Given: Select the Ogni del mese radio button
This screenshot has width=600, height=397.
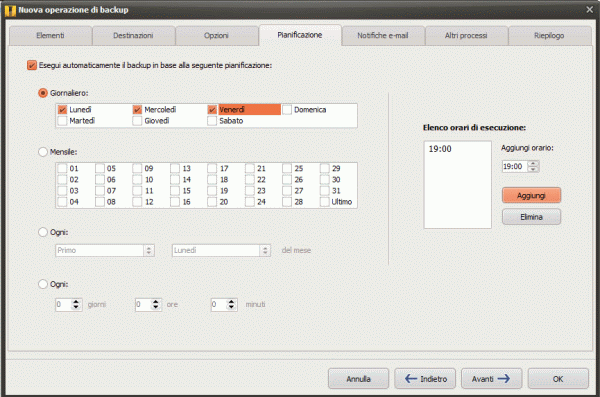Looking at the screenshot, I should coord(43,232).
